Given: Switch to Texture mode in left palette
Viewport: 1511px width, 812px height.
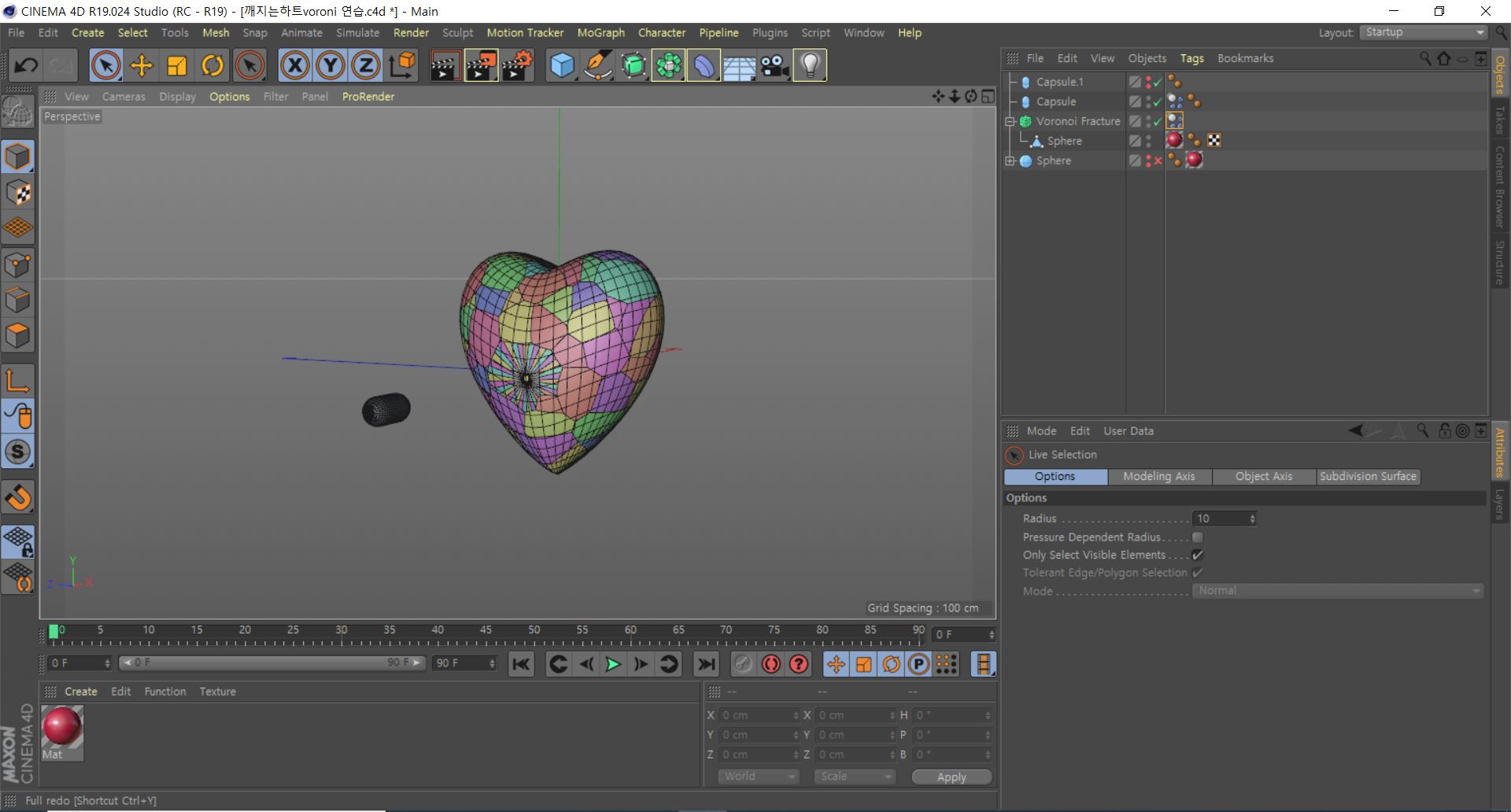Looking at the screenshot, I should point(17,193).
